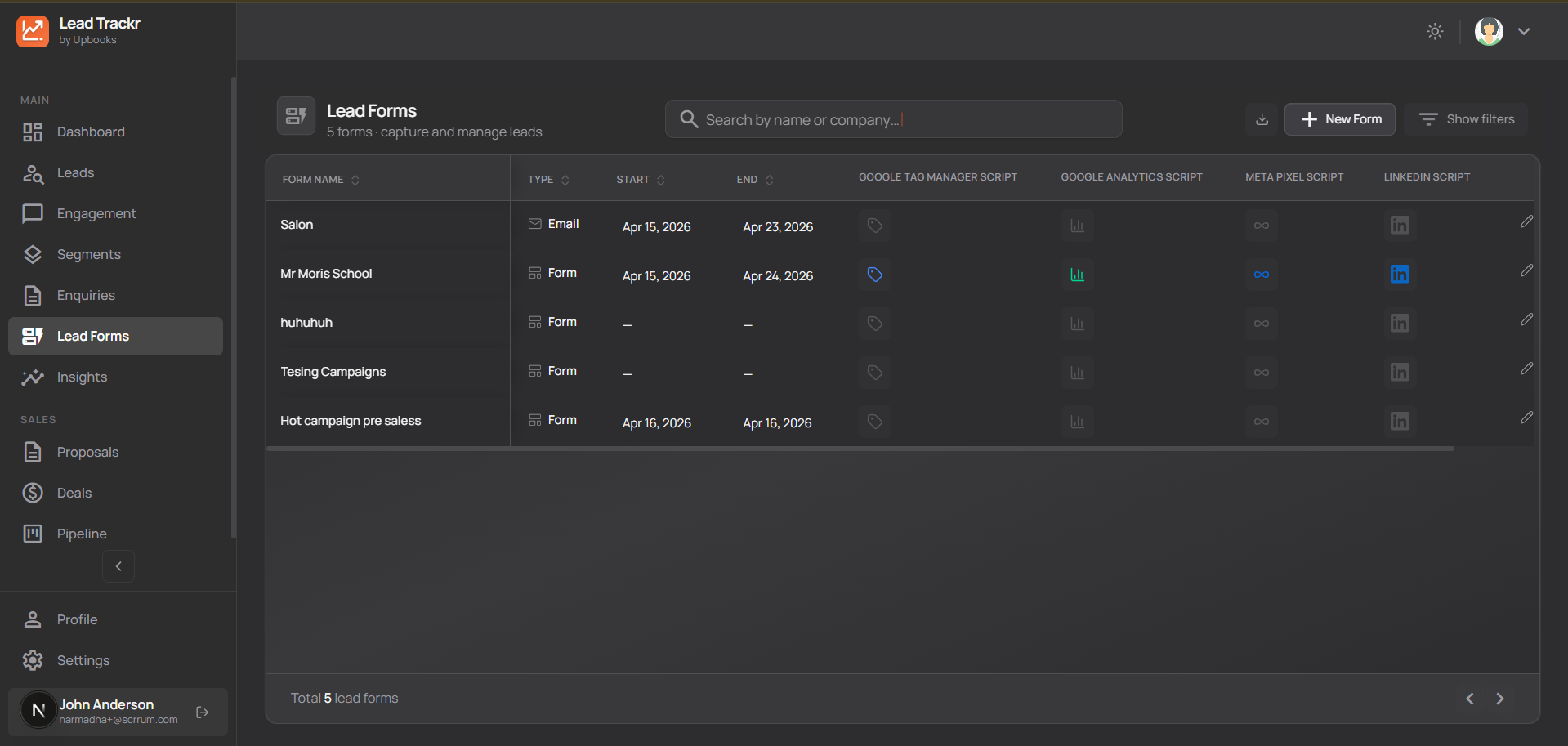Show filters panel
Screen dimensions: 1568x746
[1467, 119]
